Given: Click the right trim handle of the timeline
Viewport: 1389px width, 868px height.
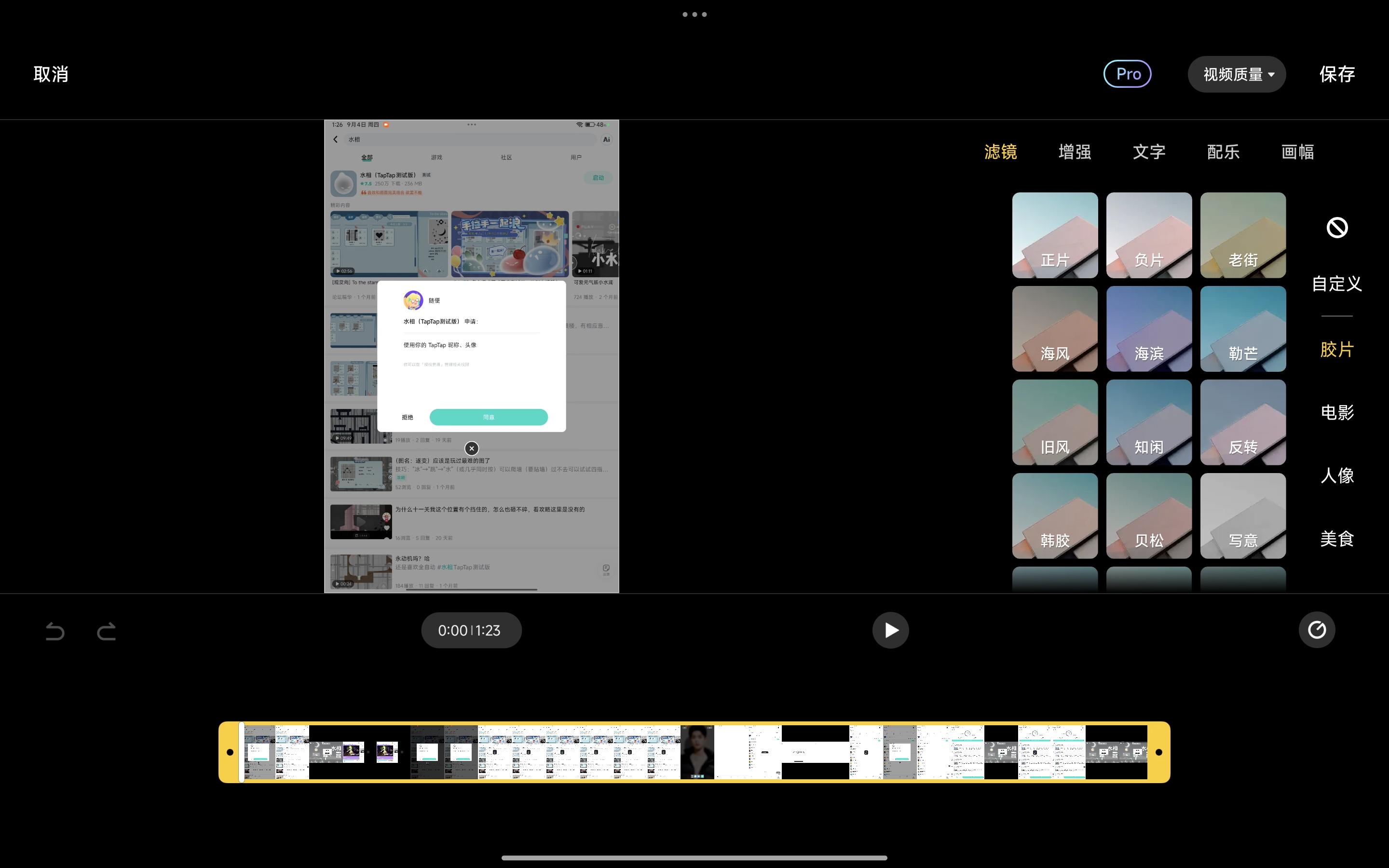Looking at the screenshot, I should (x=1158, y=752).
